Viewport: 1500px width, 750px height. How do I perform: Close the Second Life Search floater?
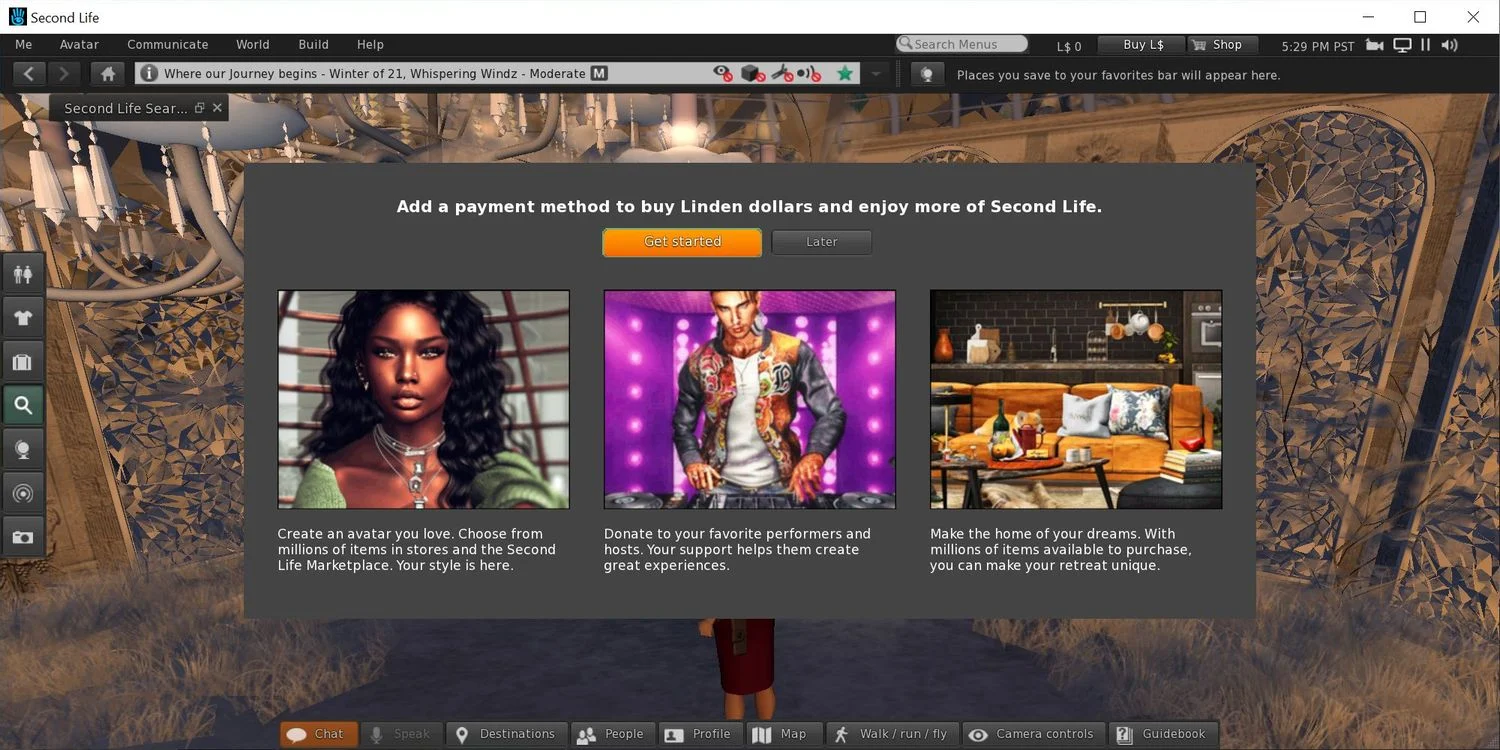217,108
